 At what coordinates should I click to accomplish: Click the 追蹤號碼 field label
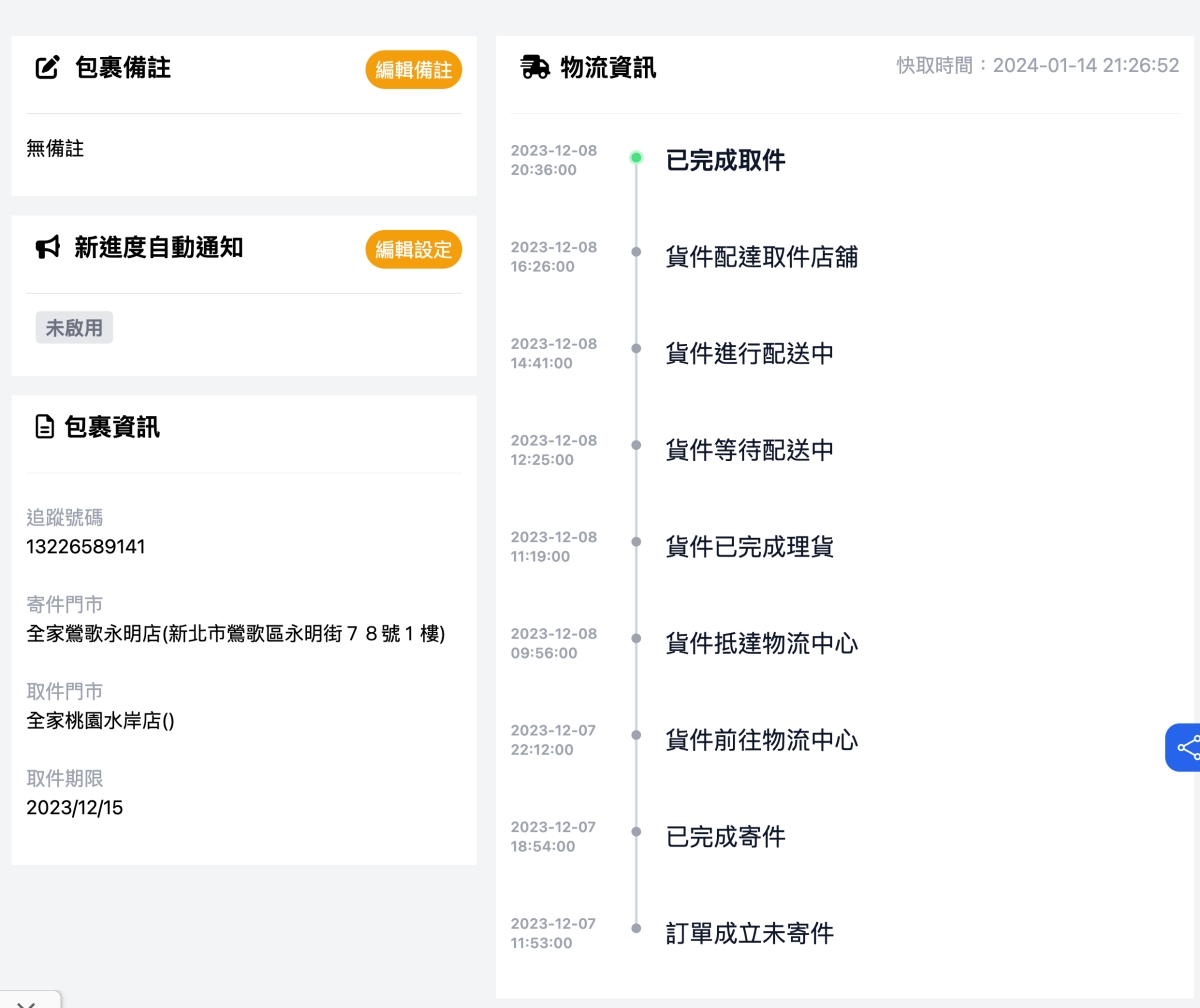point(65,518)
